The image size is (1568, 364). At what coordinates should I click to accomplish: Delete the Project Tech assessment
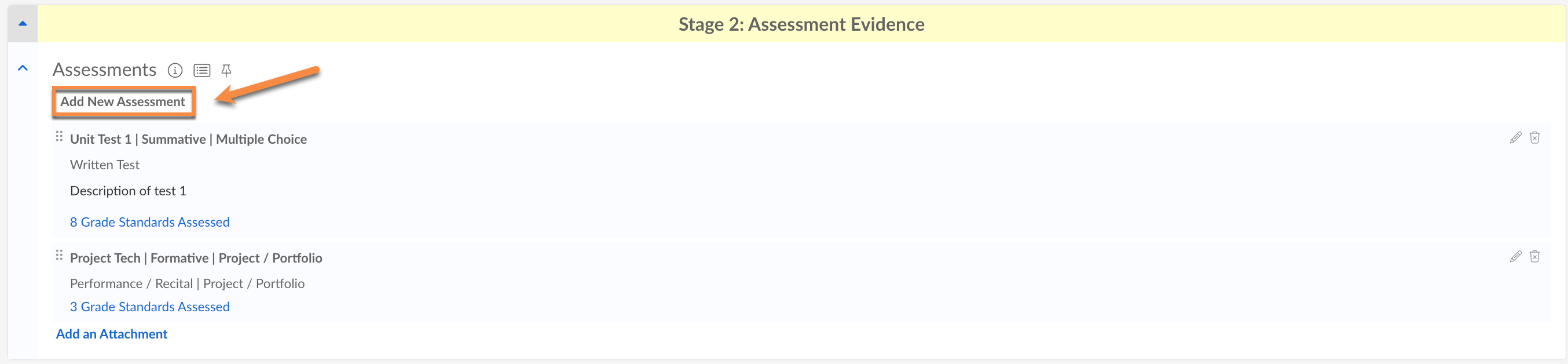click(x=1534, y=257)
